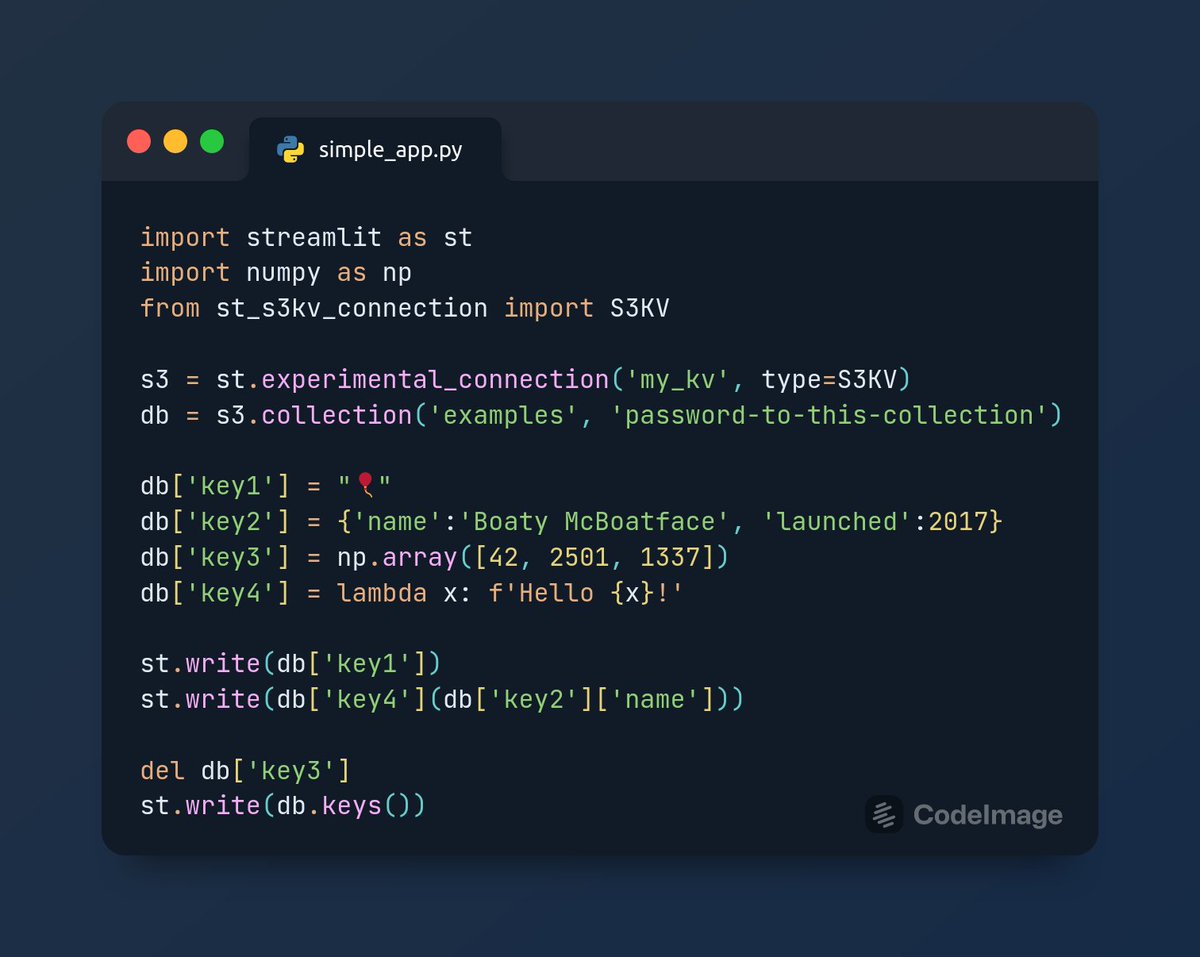Click the f-string 'Hello {x}!'

tap(587, 593)
